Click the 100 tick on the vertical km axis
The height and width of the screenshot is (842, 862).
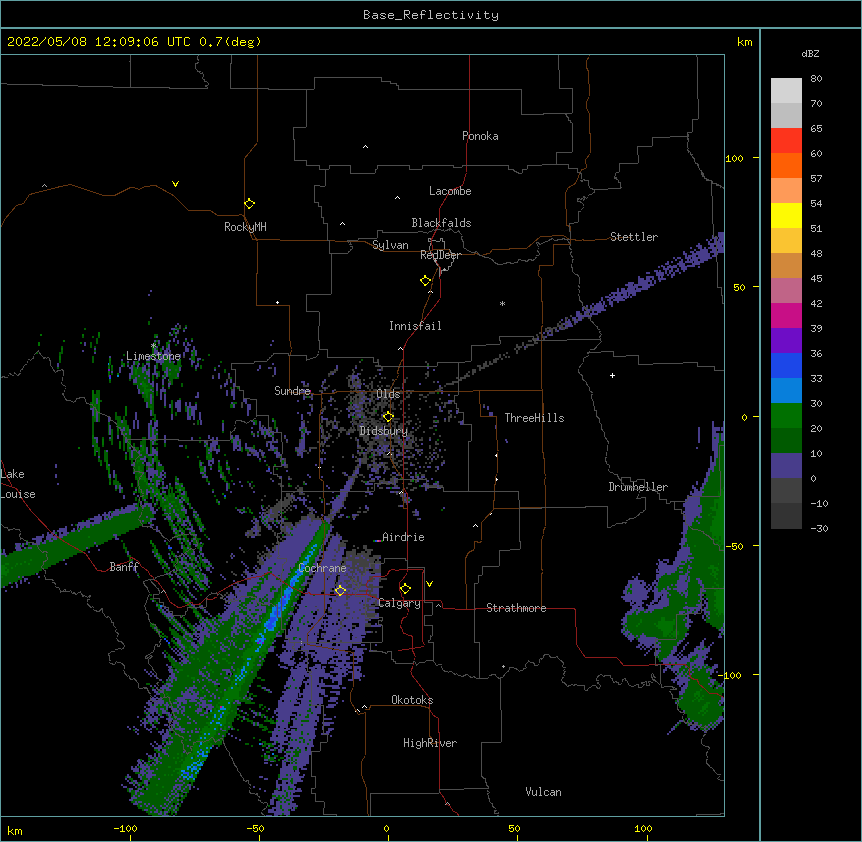[734, 158]
